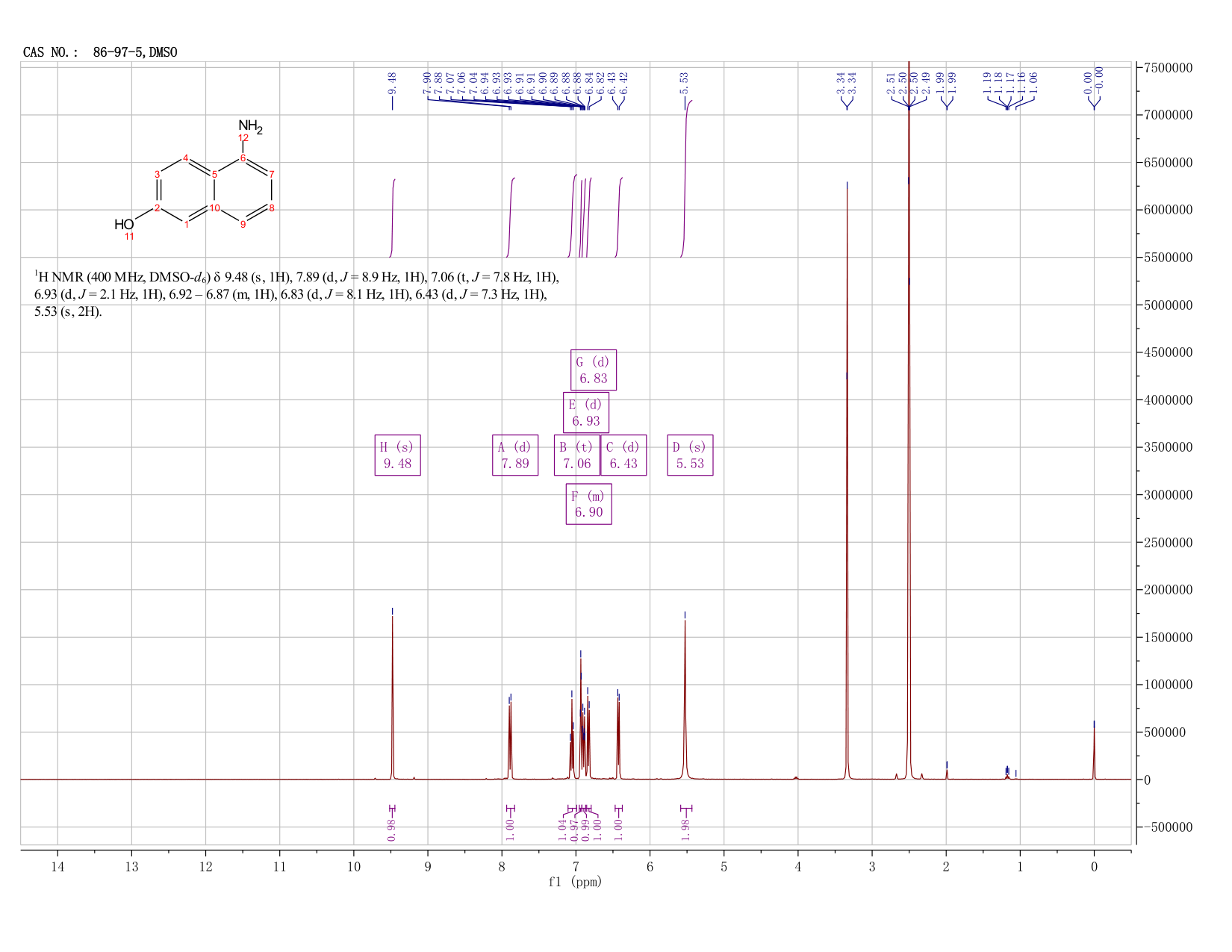The image size is (1232, 952).
Task: Click the f1 (ppm) axis label
Action: [575, 882]
